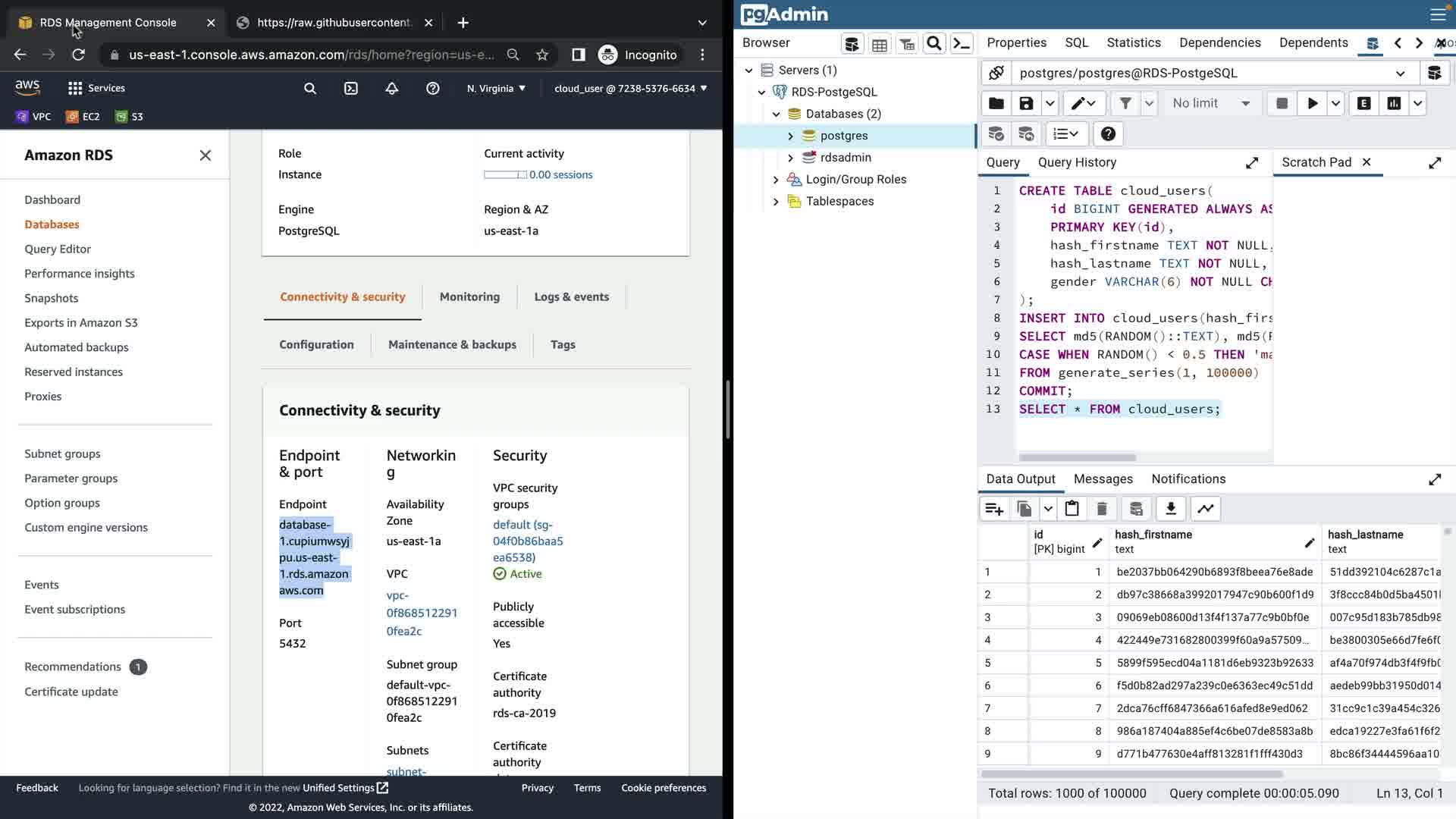Open the Graph Visualiser icon

click(1206, 509)
